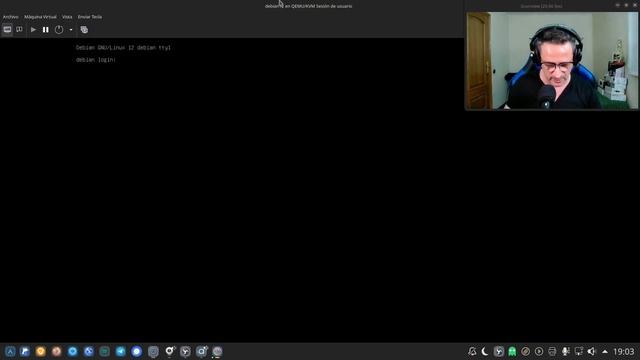Show the graphical console view
The image size is (640, 360).
pyautogui.click(x=7, y=29)
